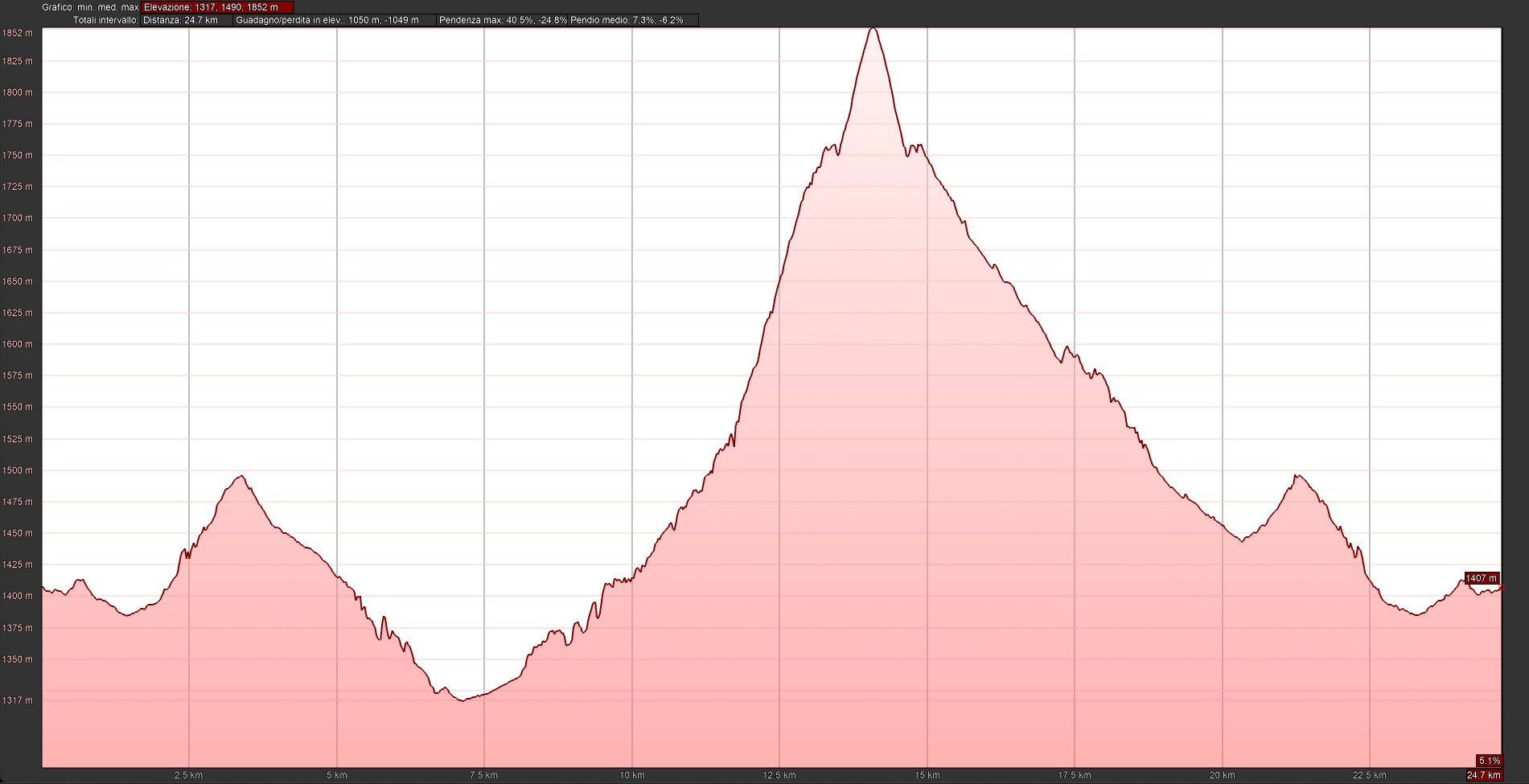Click the 7.5 km vertical gridline label
Screen dimensions: 1529x784
[483, 775]
